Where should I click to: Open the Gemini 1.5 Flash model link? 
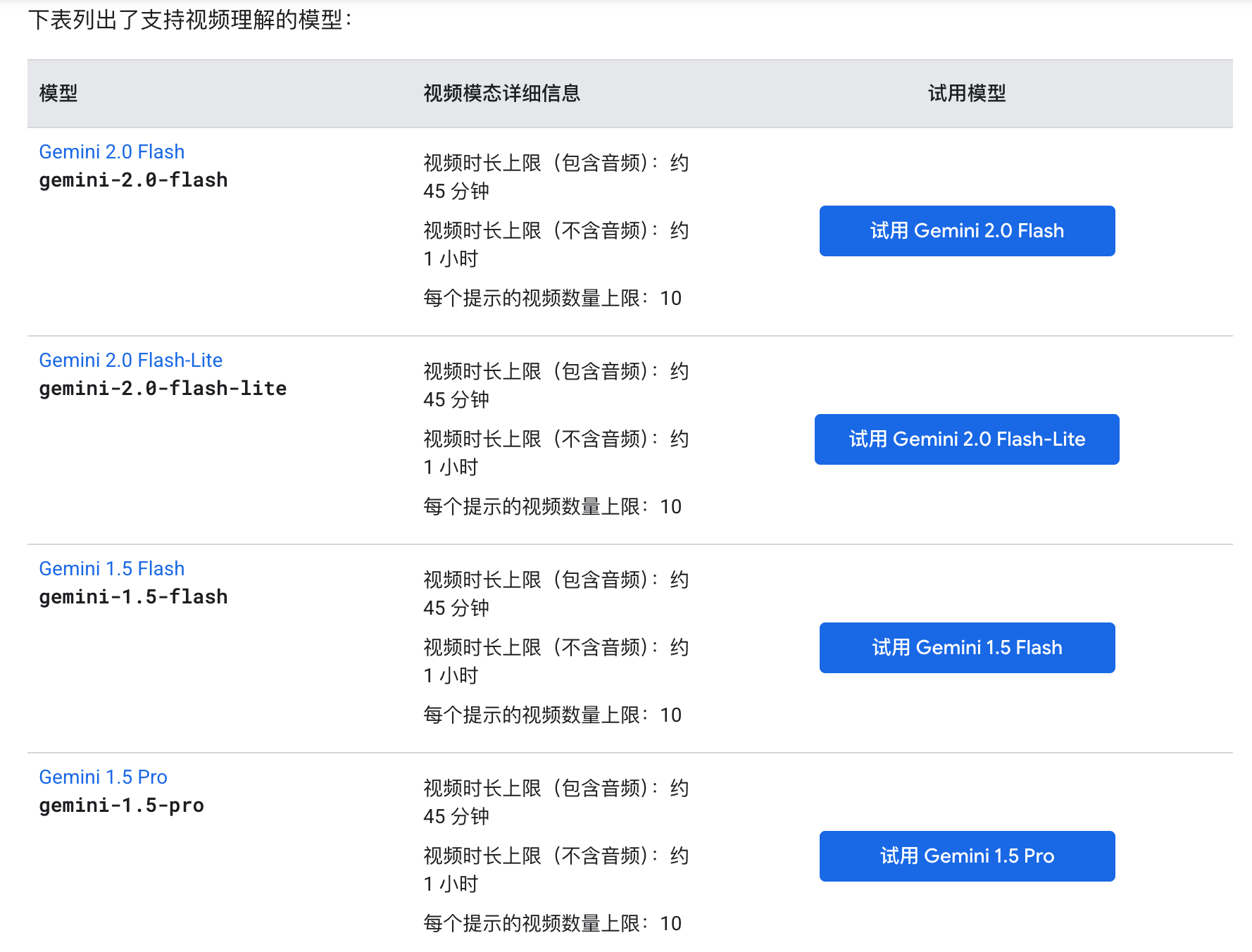click(x=111, y=568)
